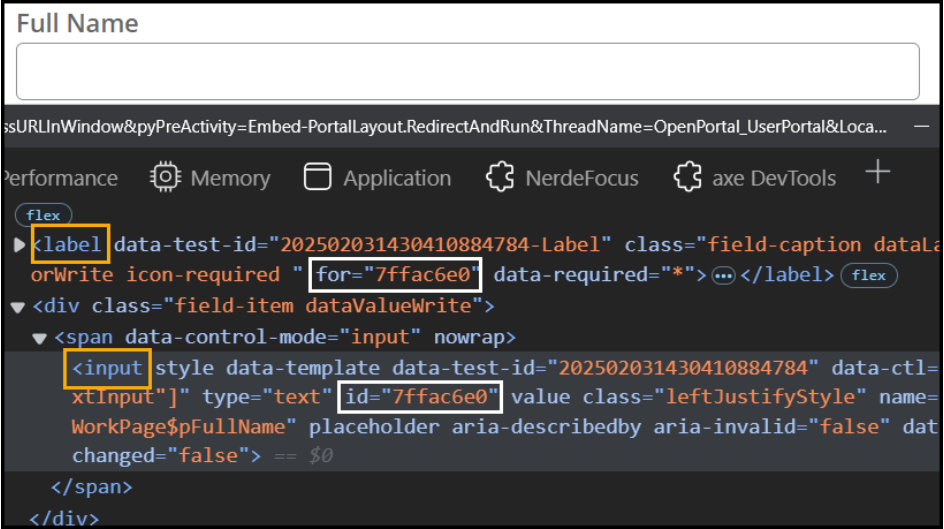This screenshot has width=944, height=529.
Task: Click the closing span tag row
Action: (x=92, y=487)
